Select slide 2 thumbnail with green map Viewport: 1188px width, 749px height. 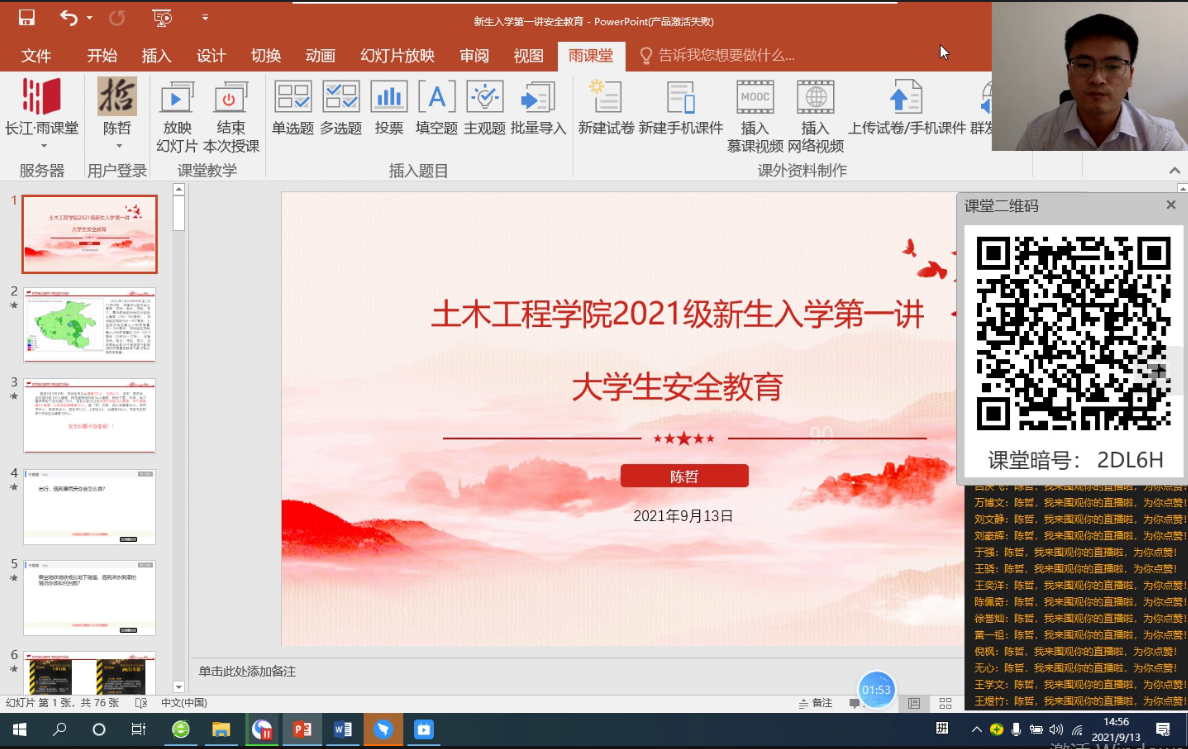(x=89, y=324)
